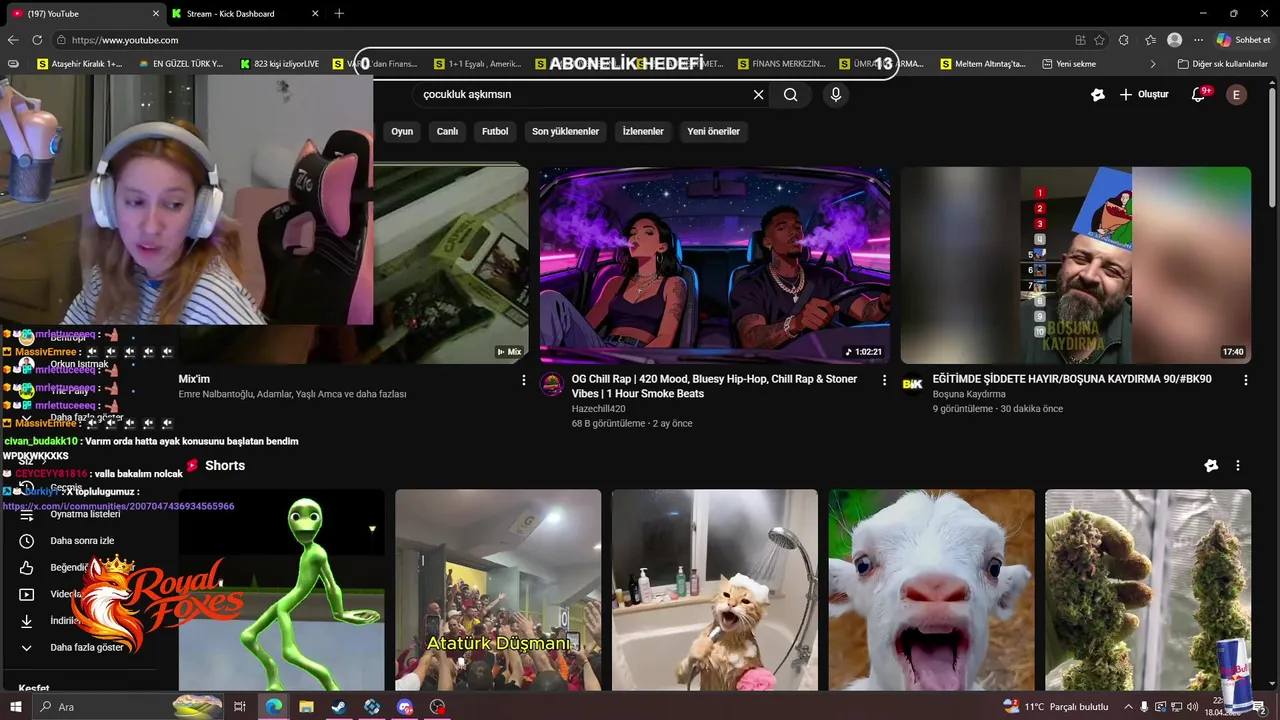Open the 823 kişi izliyor LIVE bookmark

tap(280, 64)
